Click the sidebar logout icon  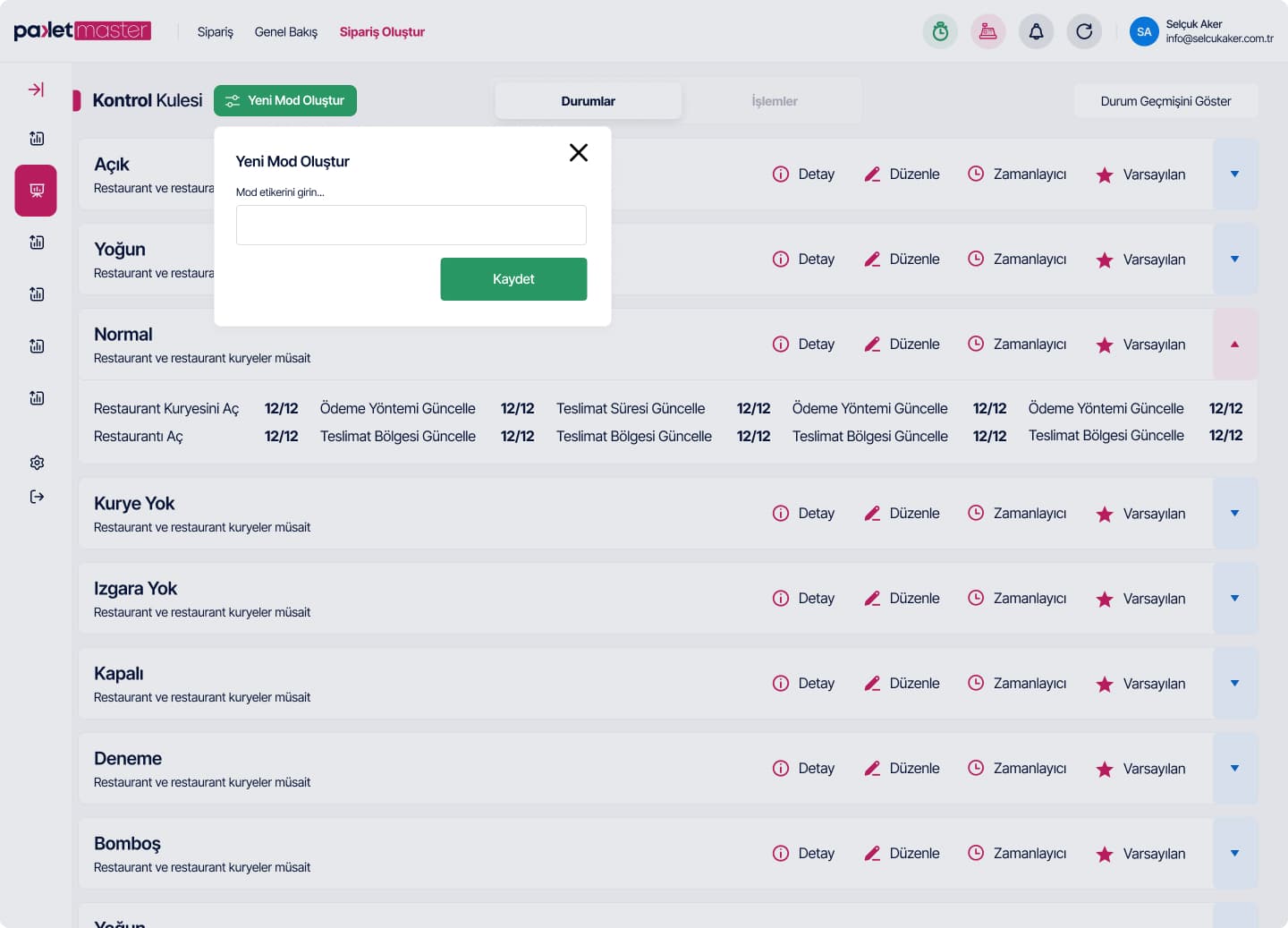[37, 497]
